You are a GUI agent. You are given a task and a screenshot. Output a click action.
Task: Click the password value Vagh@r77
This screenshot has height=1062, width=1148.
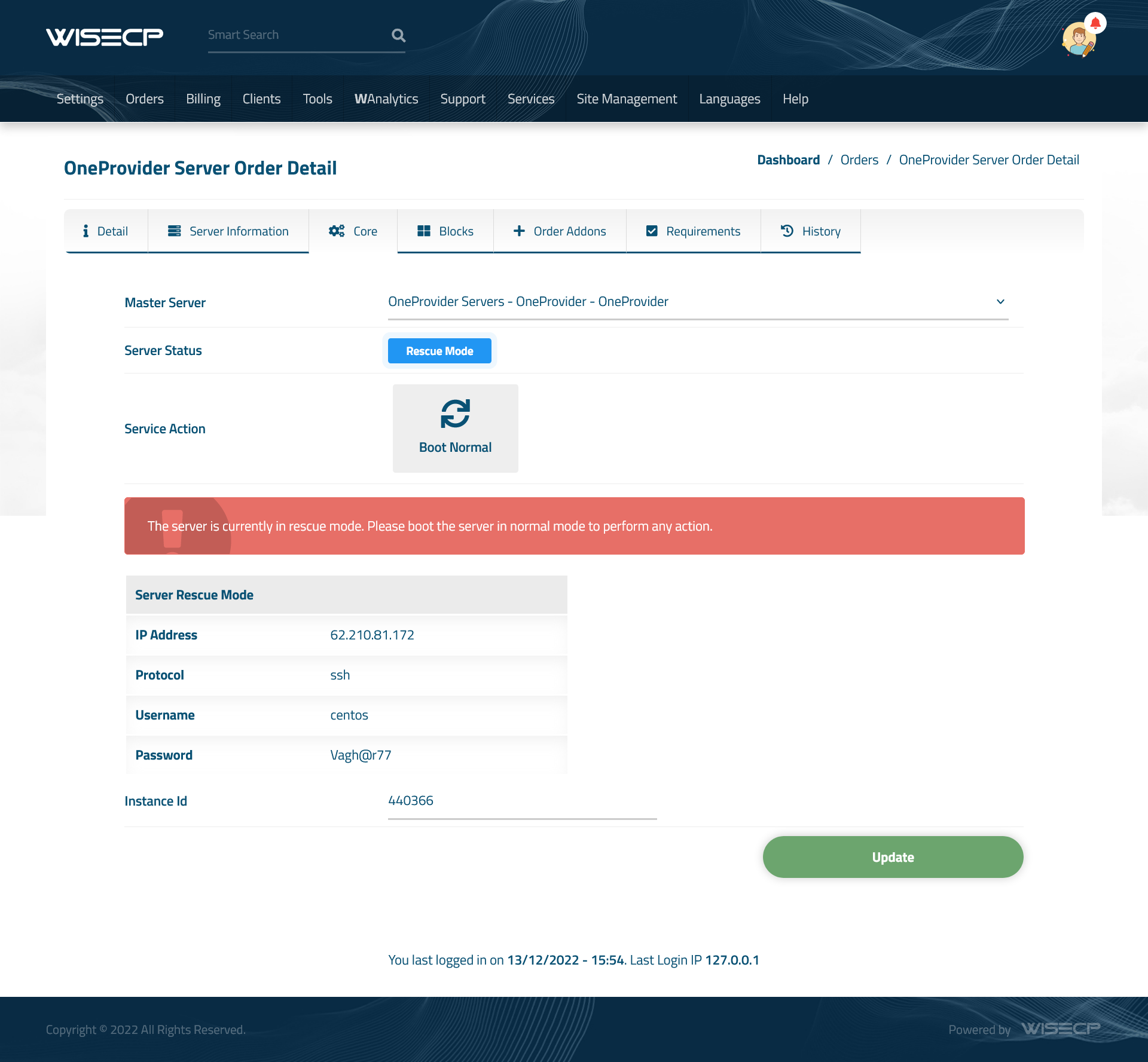pyautogui.click(x=361, y=755)
